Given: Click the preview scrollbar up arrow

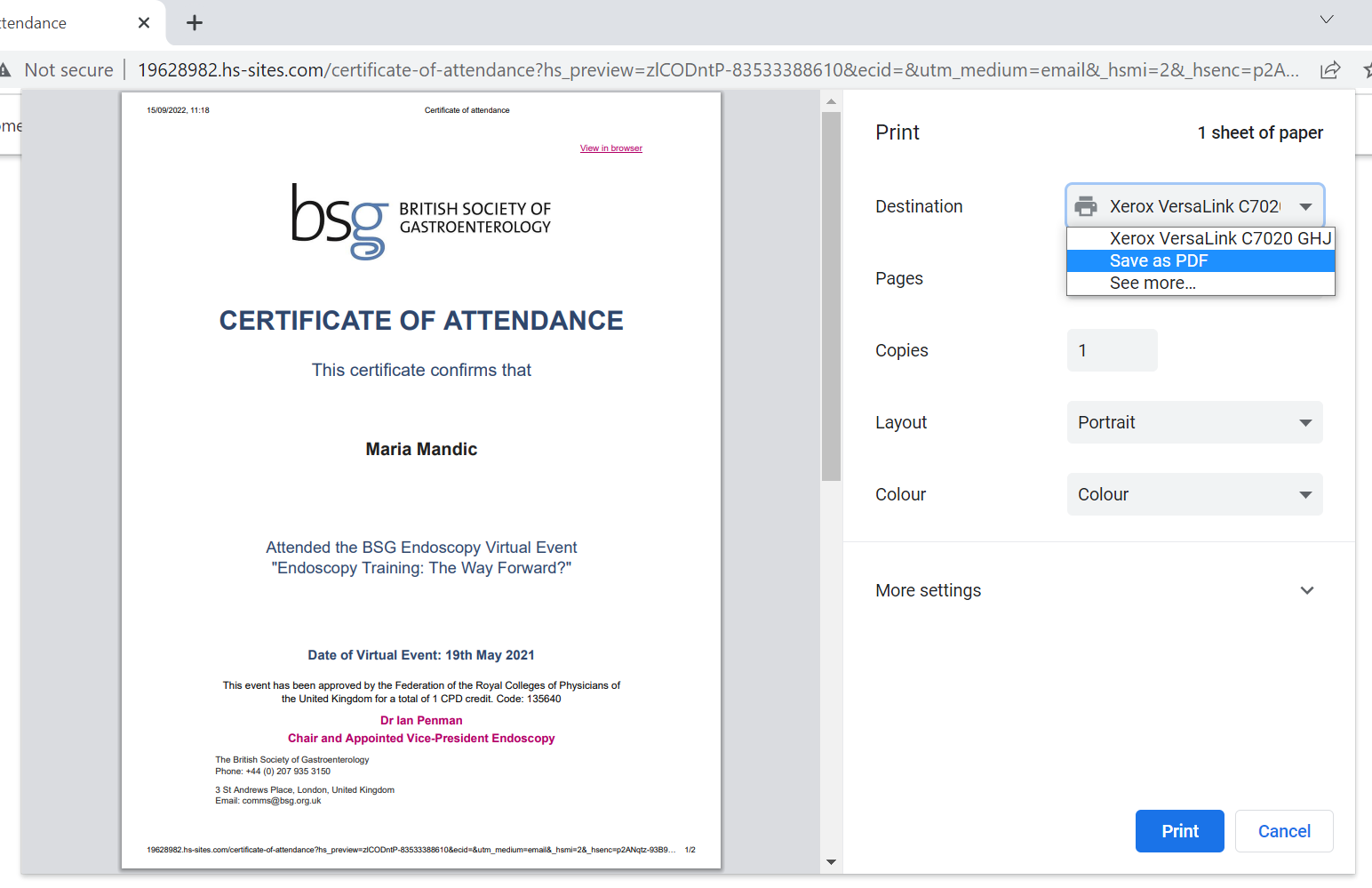Looking at the screenshot, I should pyautogui.click(x=831, y=101).
